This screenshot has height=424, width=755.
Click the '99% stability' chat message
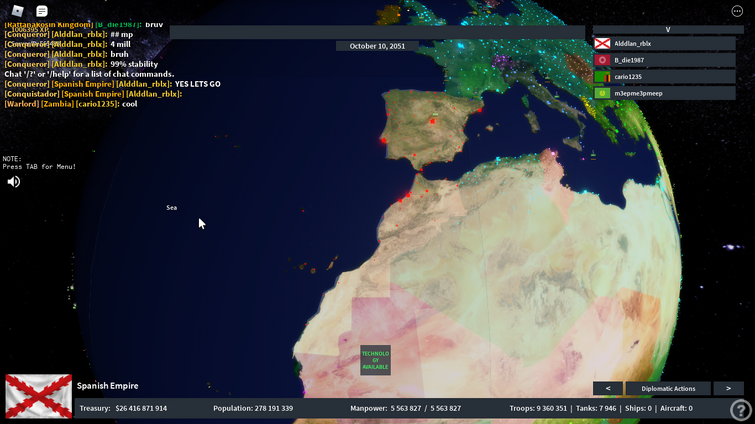[x=134, y=64]
